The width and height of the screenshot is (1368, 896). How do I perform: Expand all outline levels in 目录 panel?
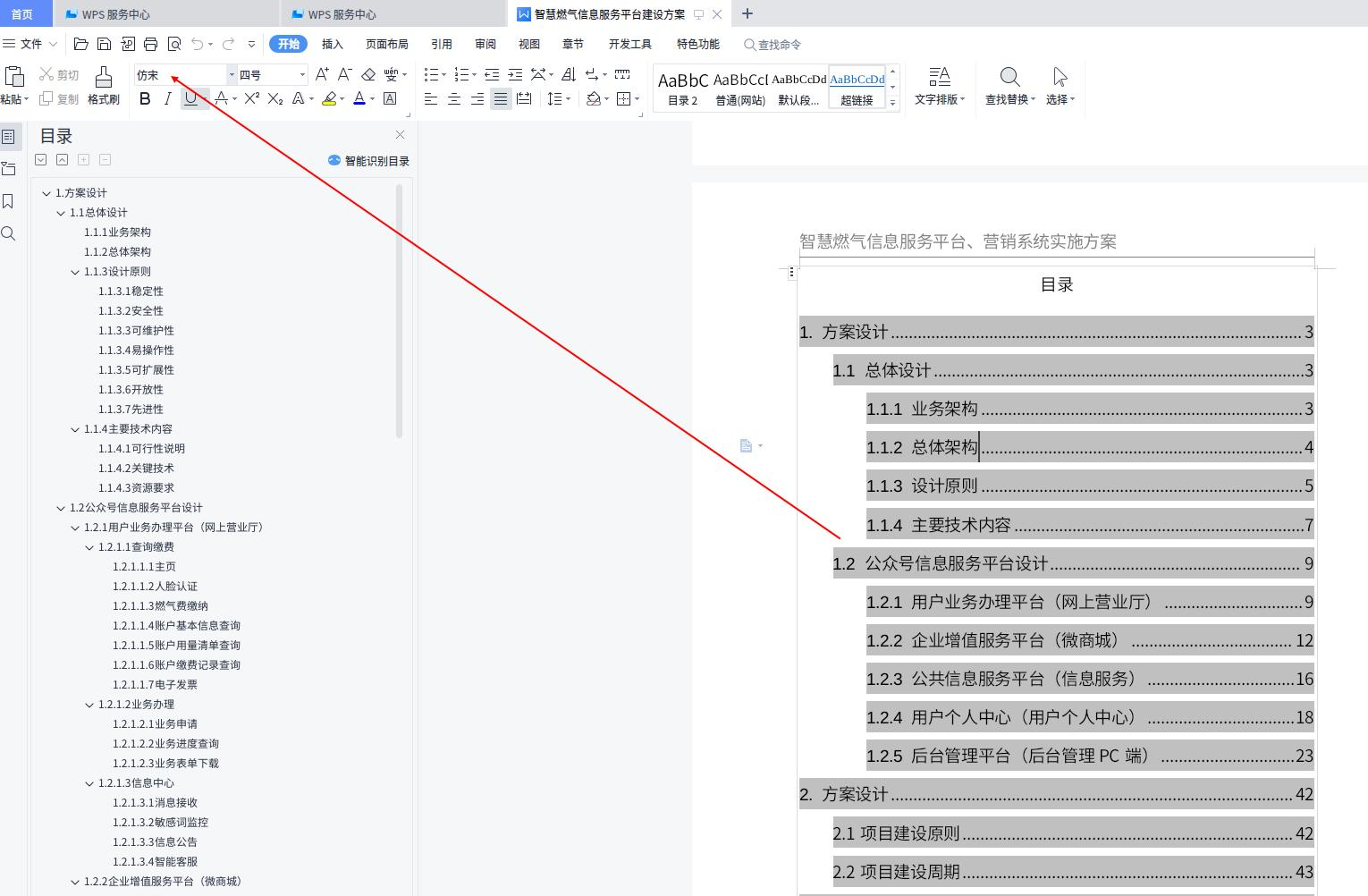point(40,159)
